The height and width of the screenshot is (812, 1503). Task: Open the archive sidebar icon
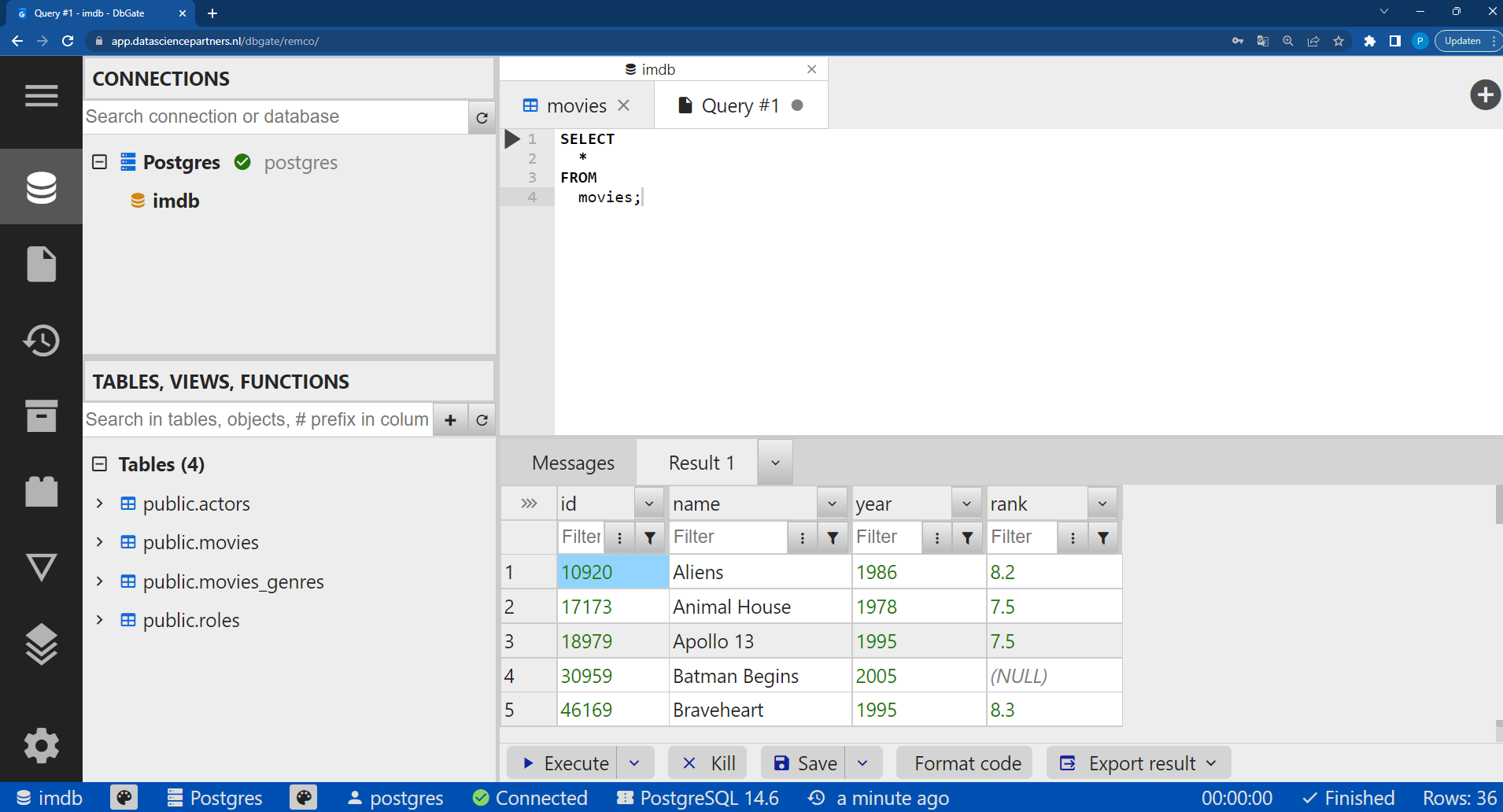point(41,416)
